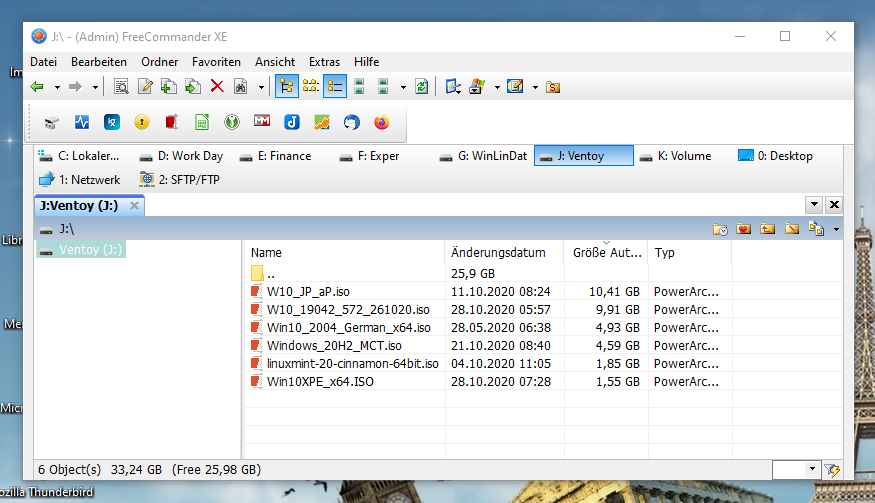This screenshot has height=503, width=875.
Task: Launch the Thunderbird shortcut icon
Action: [x=352, y=122]
